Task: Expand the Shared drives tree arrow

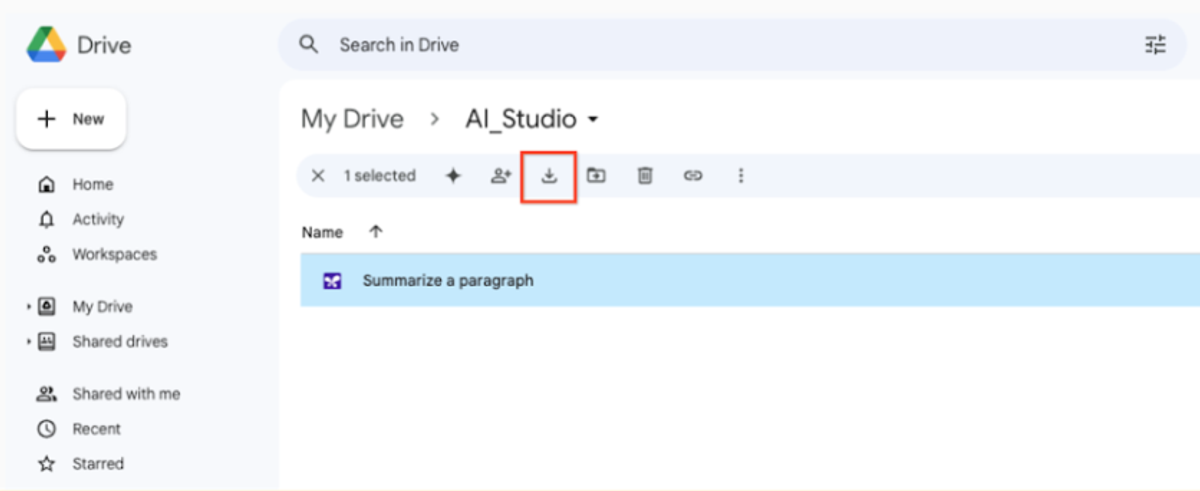Action: (x=28, y=342)
